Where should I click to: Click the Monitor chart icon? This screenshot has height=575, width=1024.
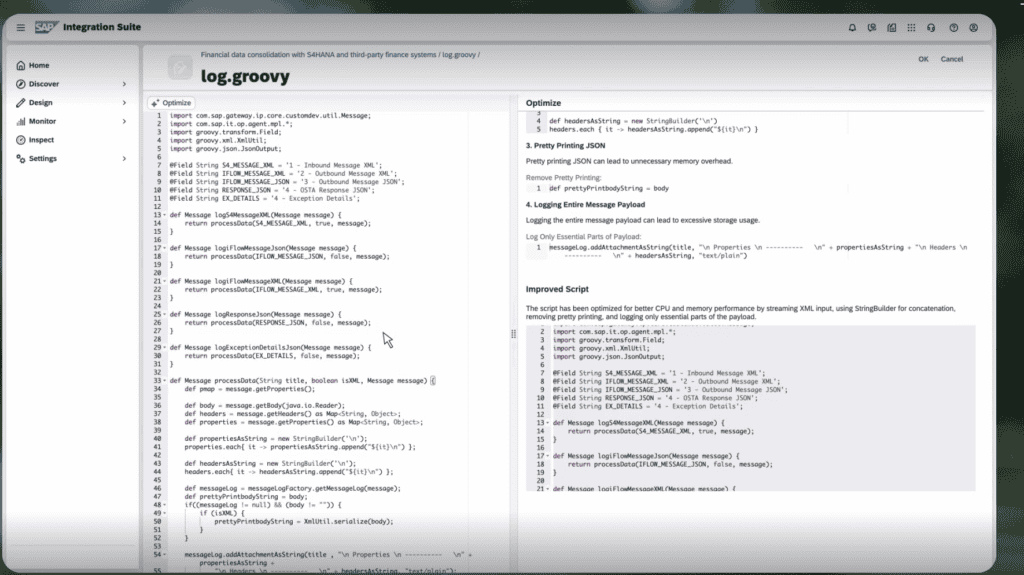pyautogui.click(x=21, y=121)
